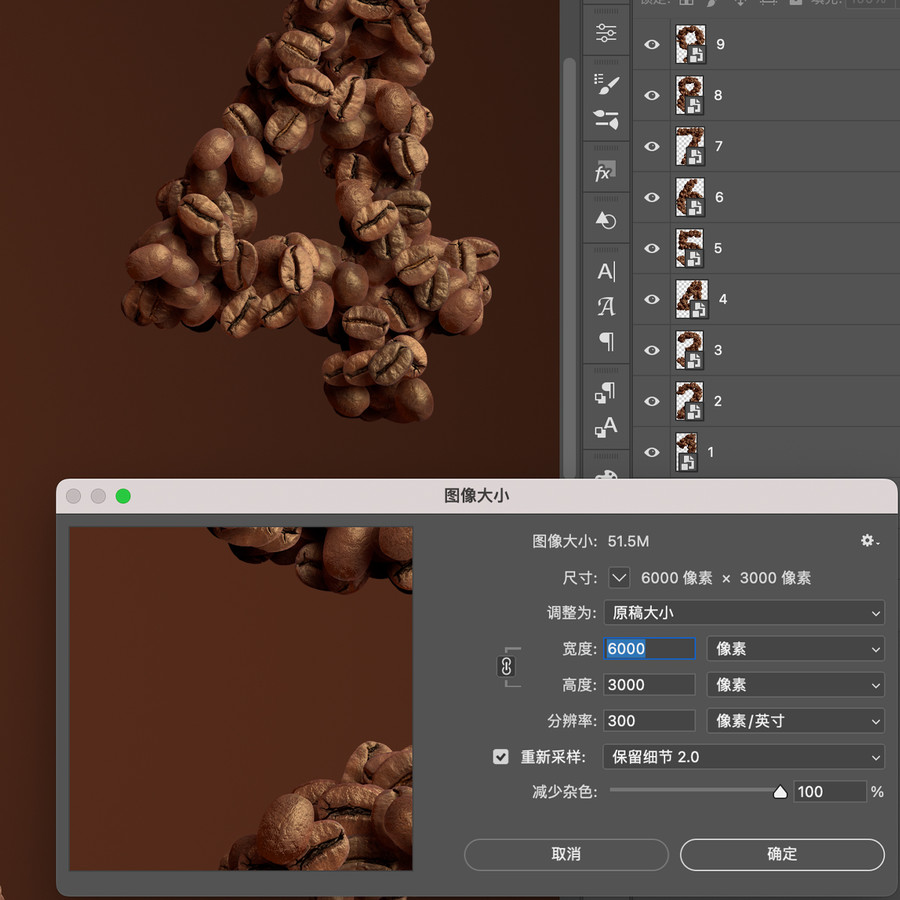Open the Paragraph panel icon
Image resolution: width=900 pixels, height=900 pixels.
[606, 342]
